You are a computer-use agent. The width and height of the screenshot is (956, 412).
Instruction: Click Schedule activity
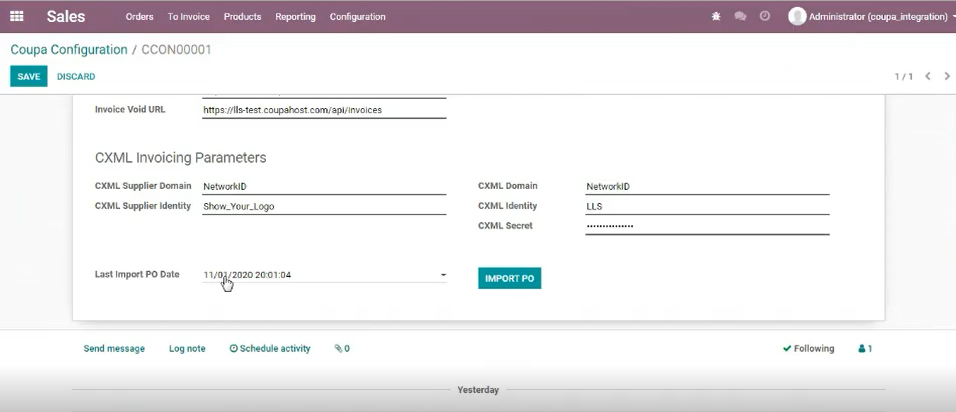coord(270,349)
